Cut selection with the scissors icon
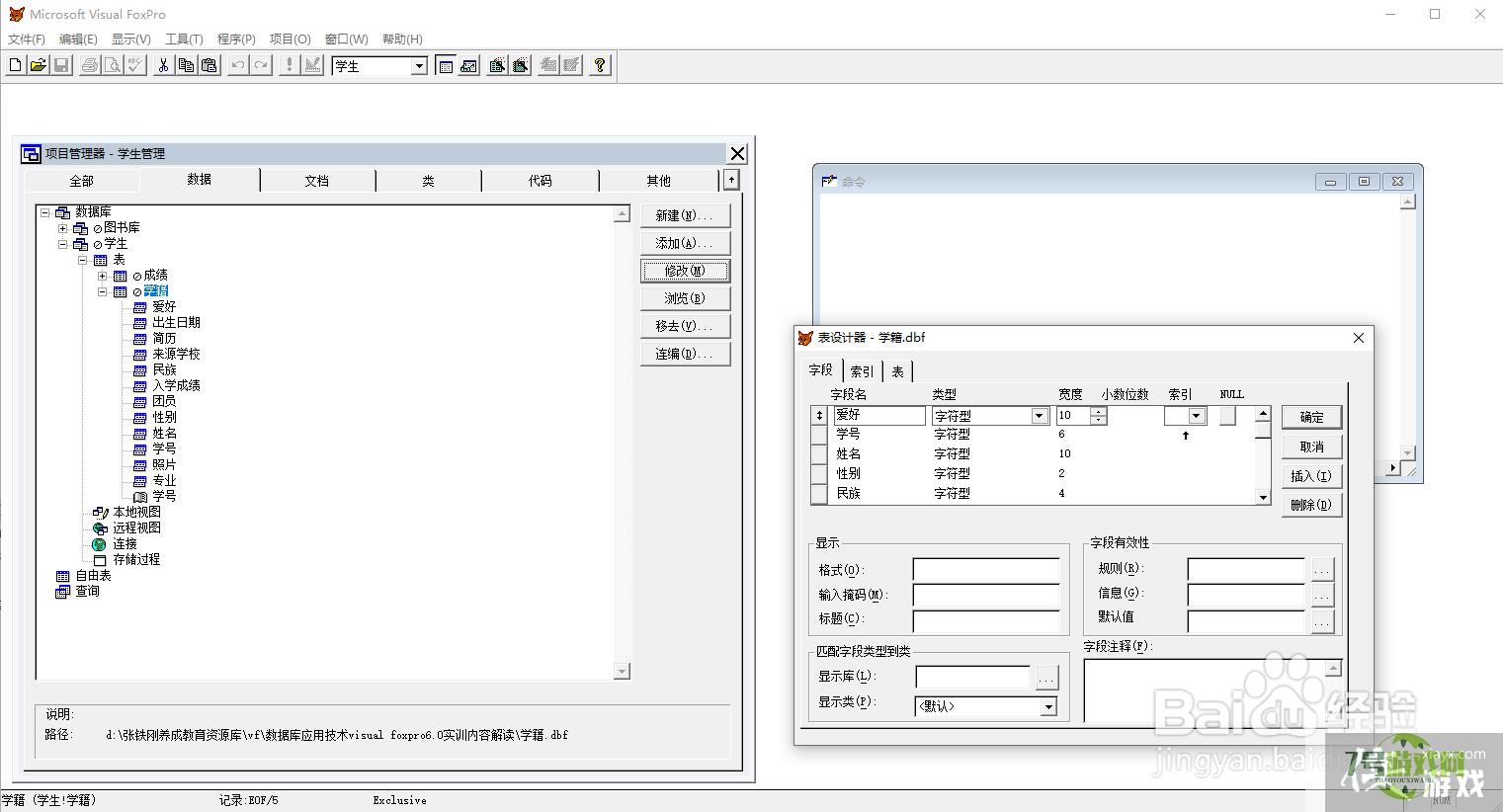 (x=163, y=65)
